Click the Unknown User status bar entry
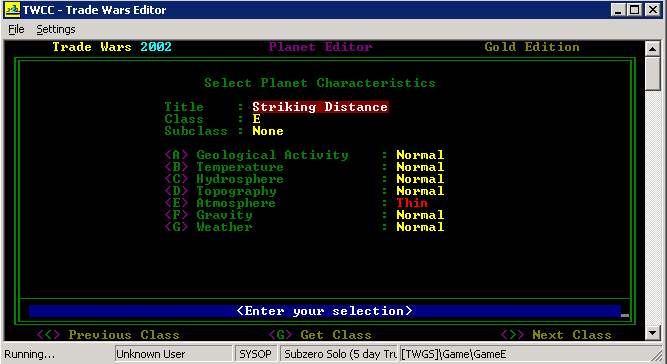667x364 pixels. (174, 354)
